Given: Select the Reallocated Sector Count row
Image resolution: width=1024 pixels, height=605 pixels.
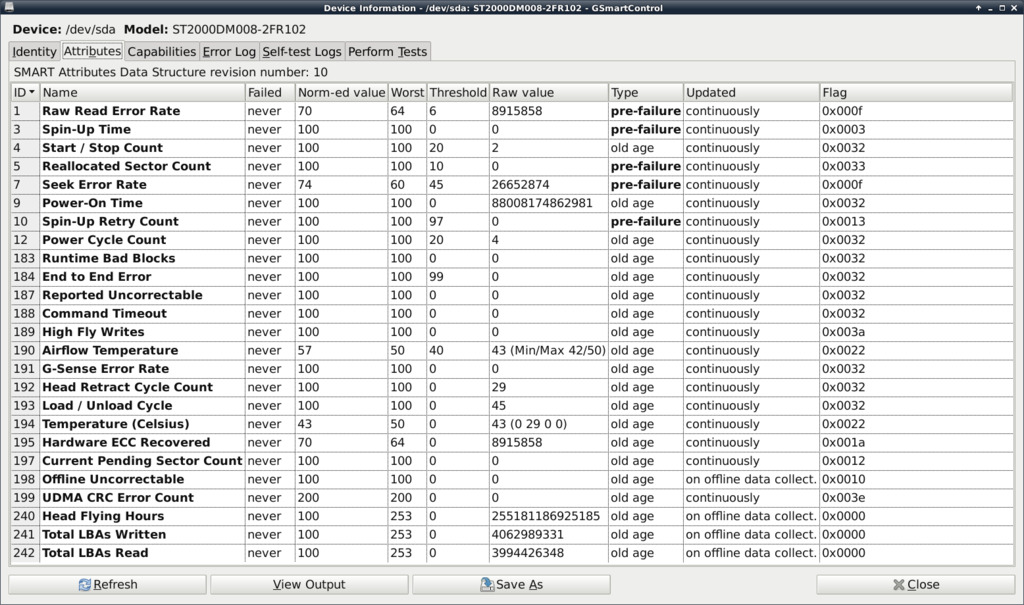Looking at the screenshot, I should (x=126, y=166).
